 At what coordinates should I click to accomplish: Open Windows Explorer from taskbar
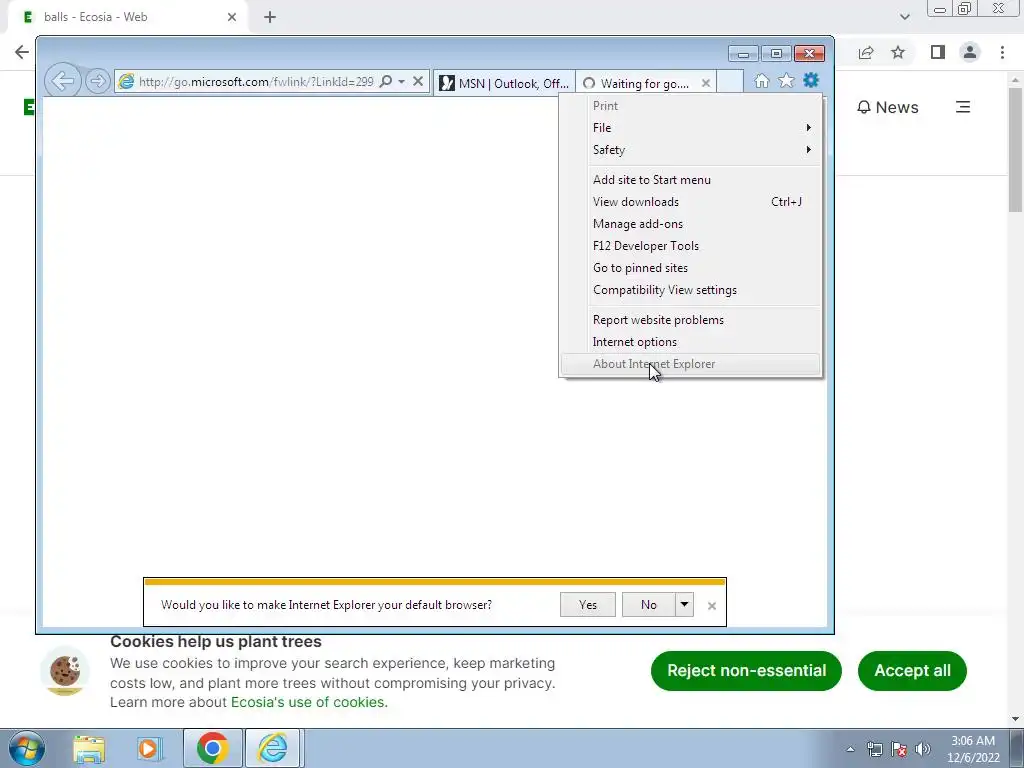tap(89, 748)
